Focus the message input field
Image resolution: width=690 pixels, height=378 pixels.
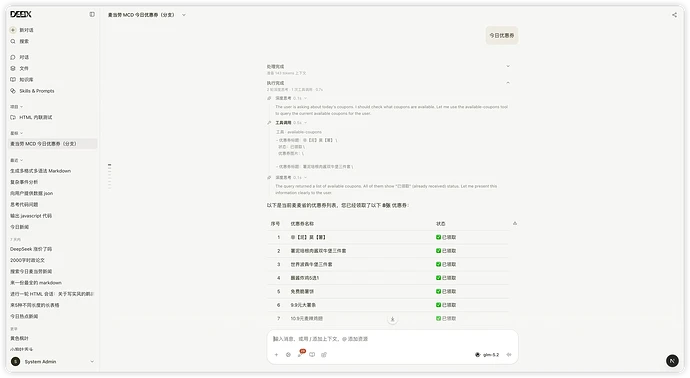point(392,339)
